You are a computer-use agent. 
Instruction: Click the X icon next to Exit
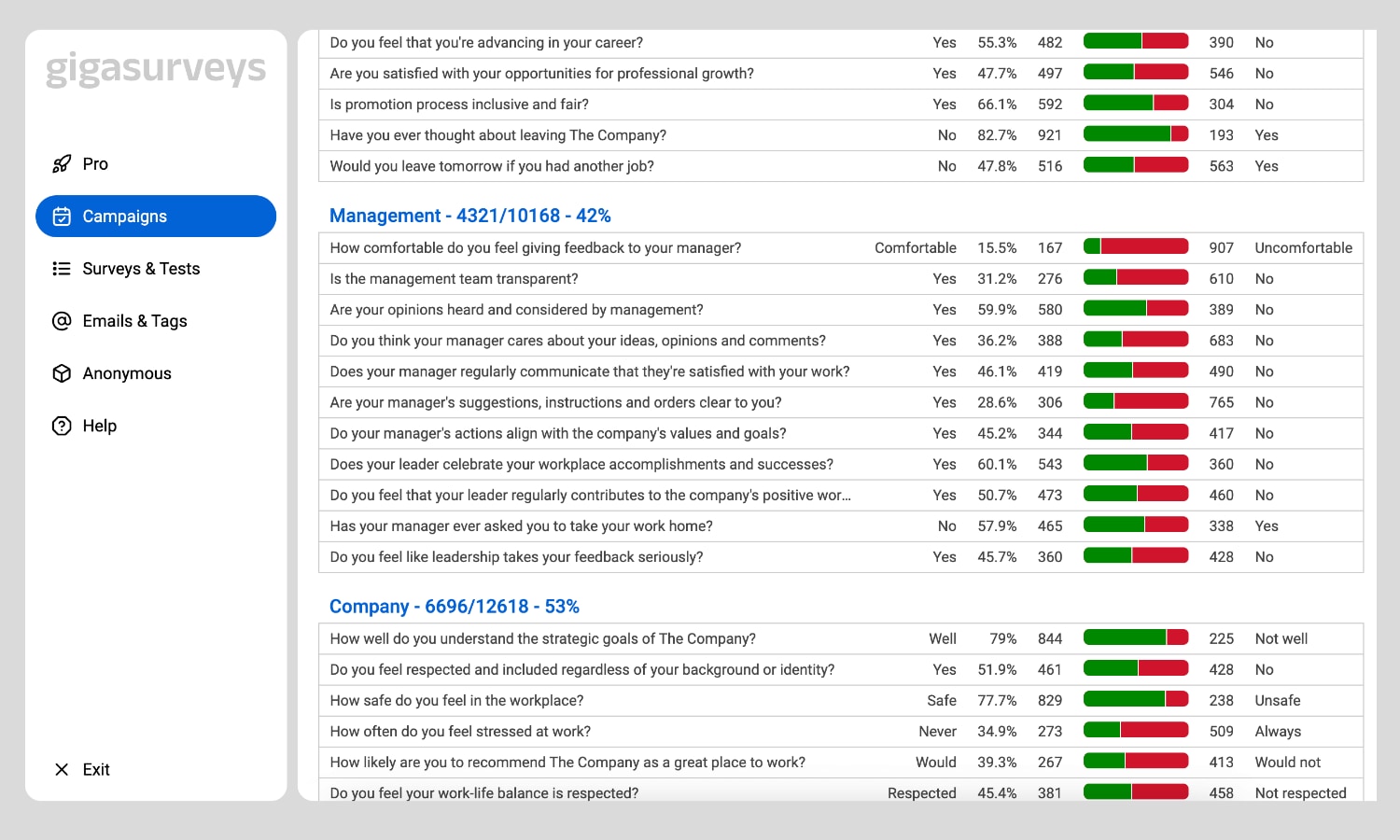(x=62, y=769)
